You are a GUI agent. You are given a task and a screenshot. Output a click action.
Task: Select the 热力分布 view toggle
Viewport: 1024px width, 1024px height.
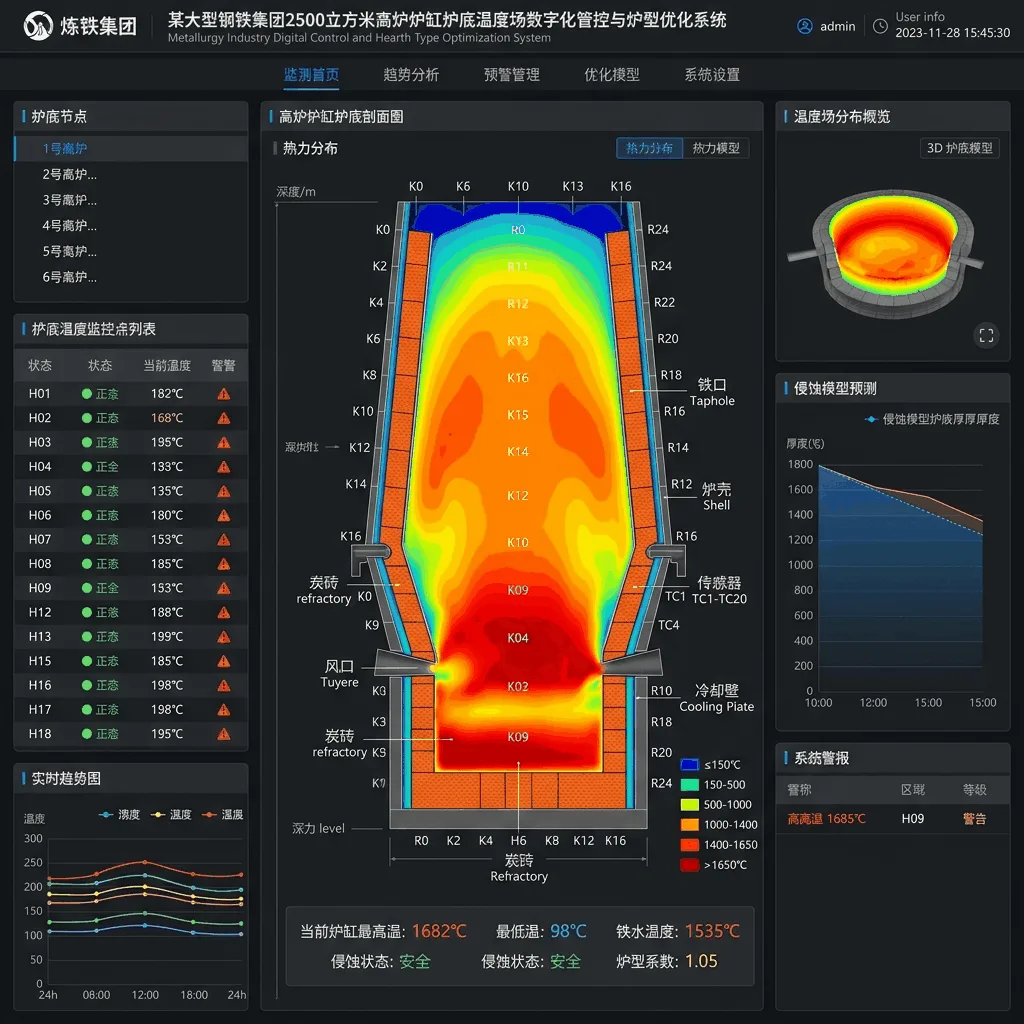click(649, 148)
